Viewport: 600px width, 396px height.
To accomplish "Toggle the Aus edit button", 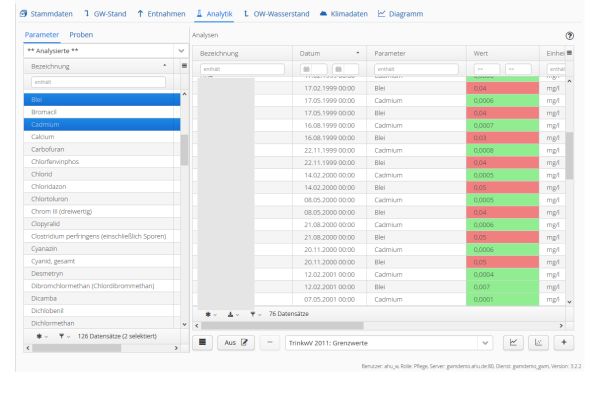I will (236, 342).
